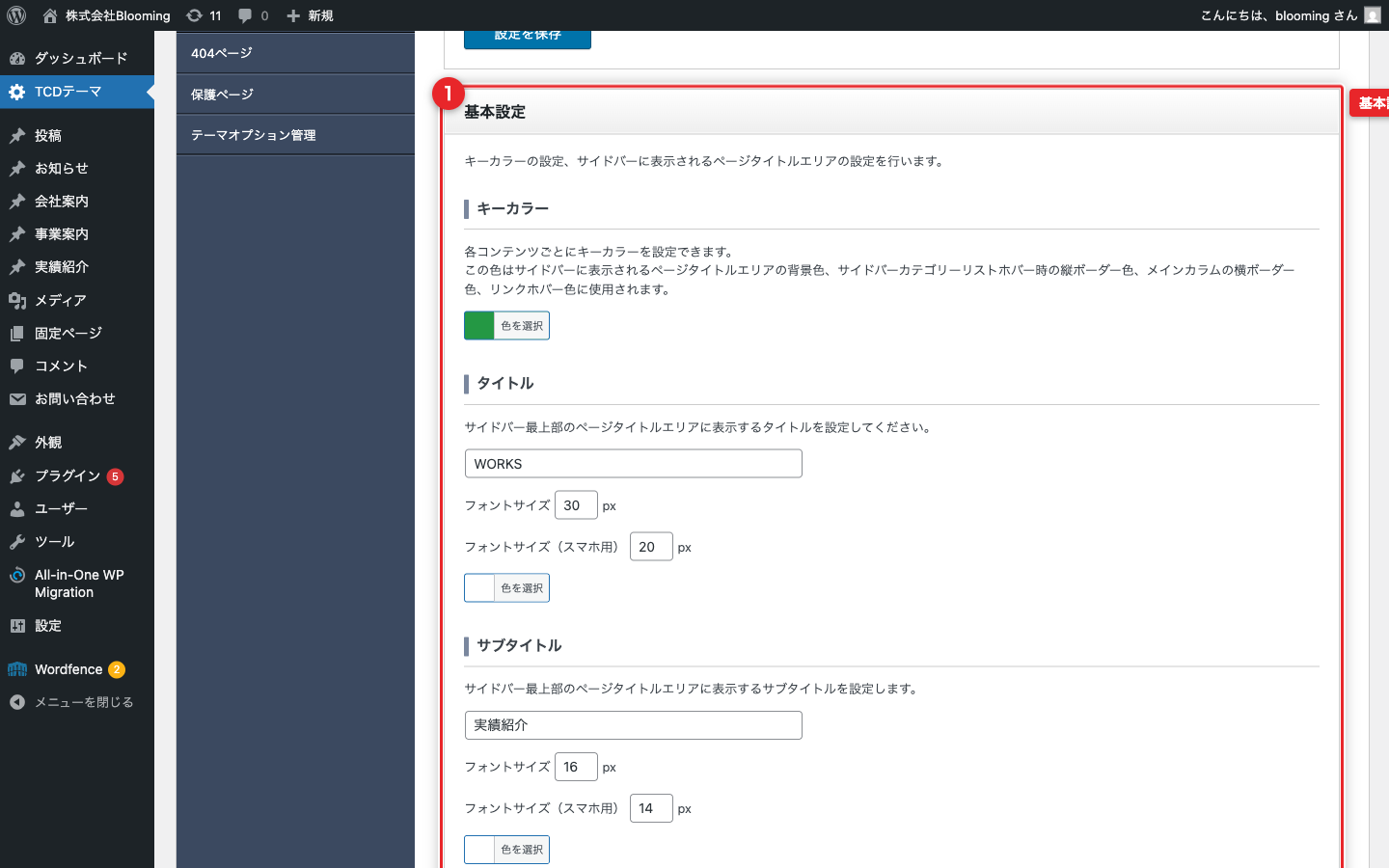Screen dimensions: 1389x868
Task: Click the WordPress logo icon
Action: (16, 15)
